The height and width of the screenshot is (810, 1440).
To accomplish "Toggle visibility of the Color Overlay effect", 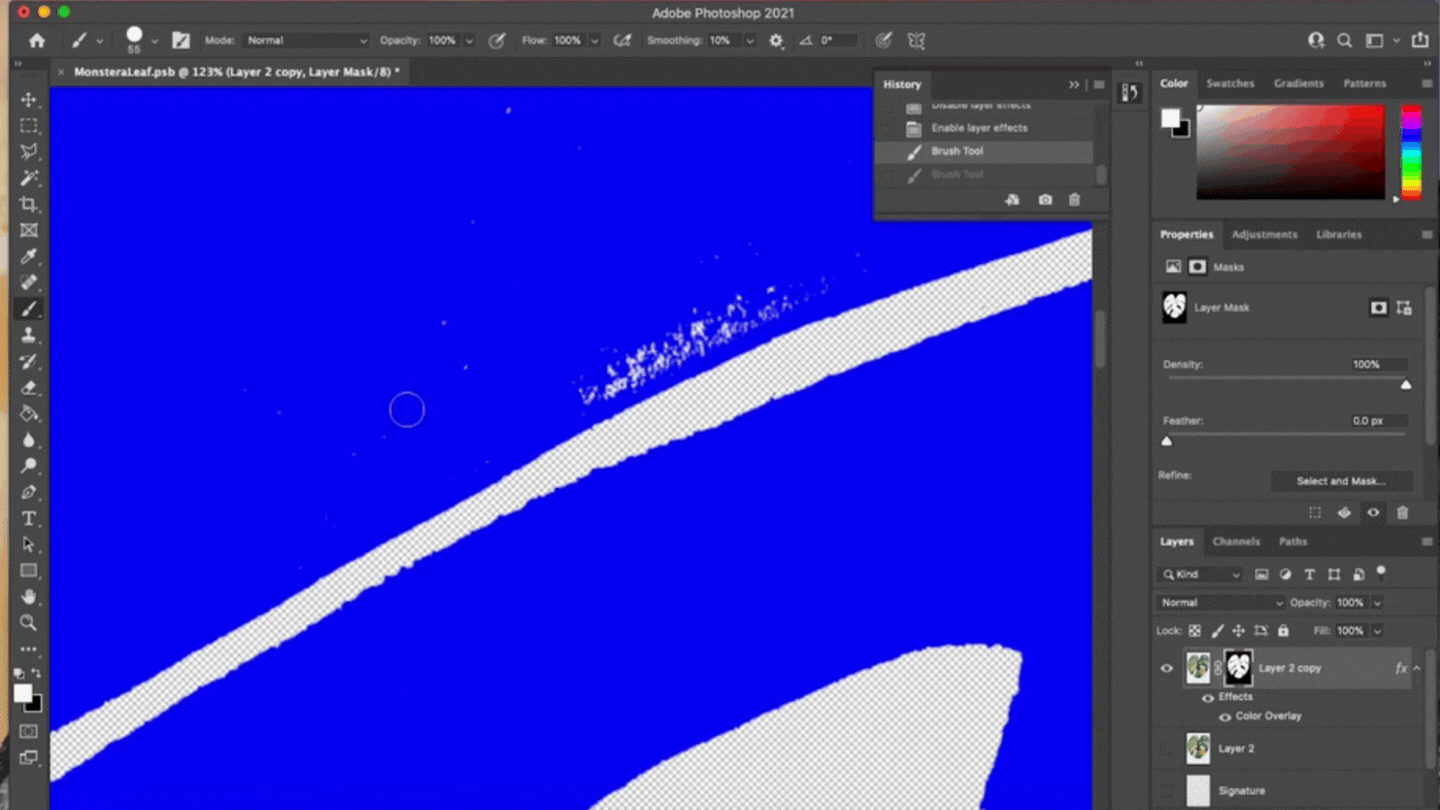I will [x=1225, y=716].
